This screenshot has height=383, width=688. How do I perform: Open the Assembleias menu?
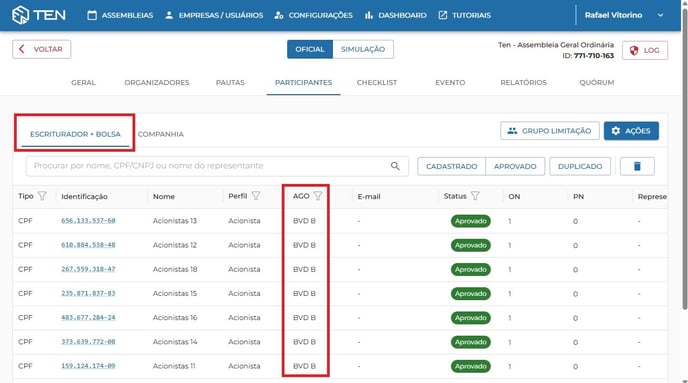[120, 15]
